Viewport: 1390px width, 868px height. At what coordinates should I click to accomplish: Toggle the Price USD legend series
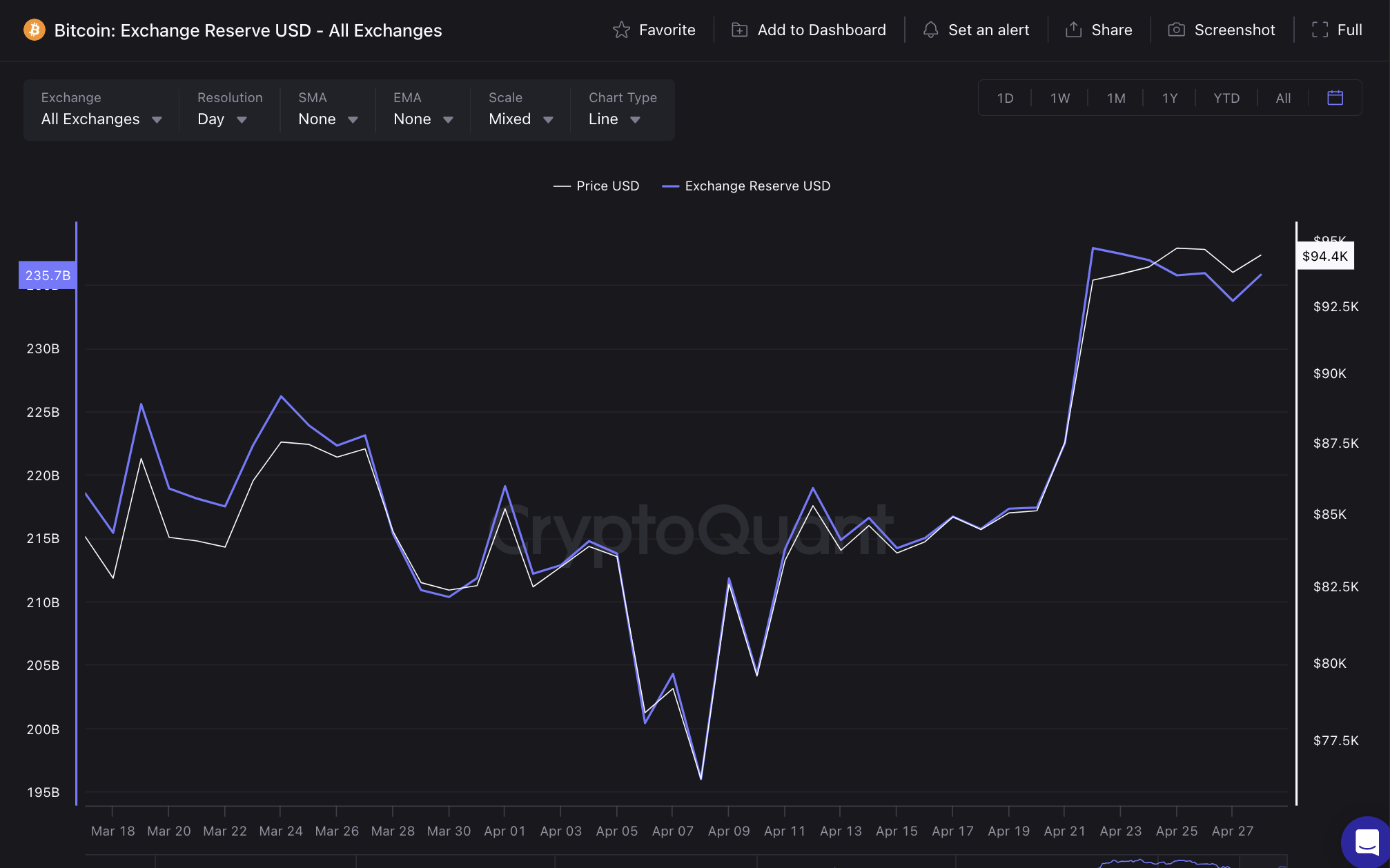tap(596, 186)
